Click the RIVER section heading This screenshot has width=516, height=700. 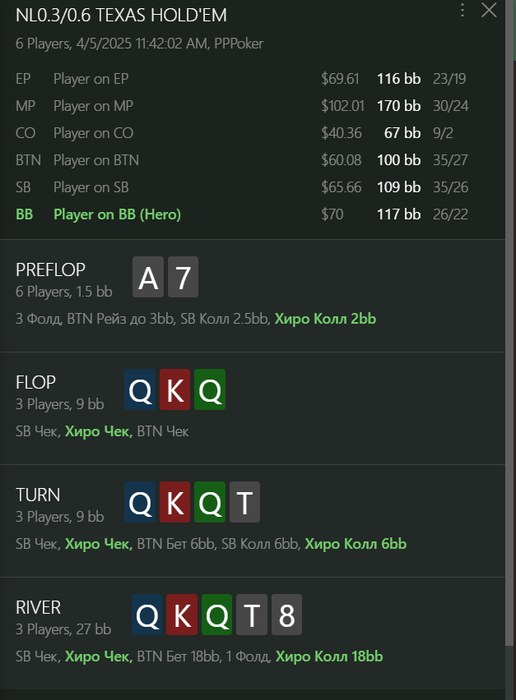pos(38,607)
